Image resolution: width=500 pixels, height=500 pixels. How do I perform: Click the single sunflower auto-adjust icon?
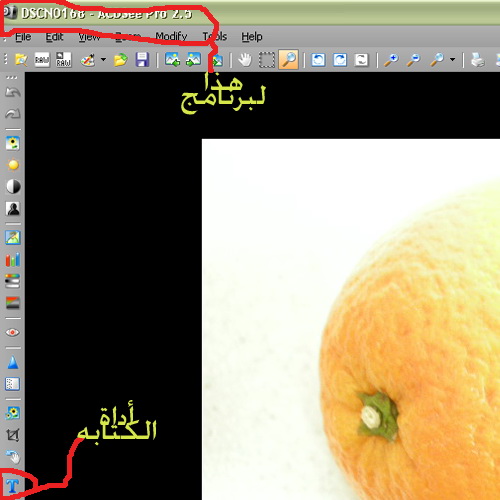(13, 144)
